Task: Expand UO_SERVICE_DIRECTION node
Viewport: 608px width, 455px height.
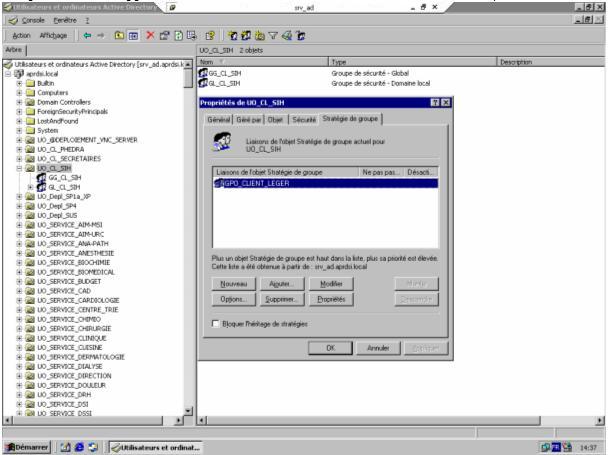Action: (x=19, y=376)
